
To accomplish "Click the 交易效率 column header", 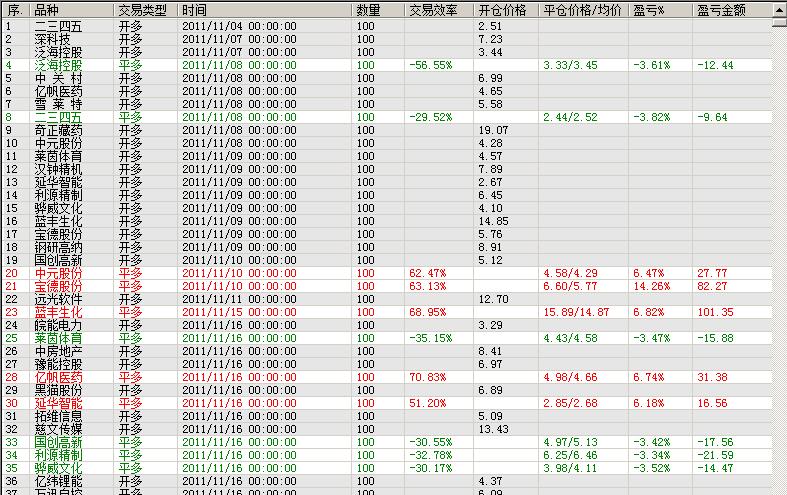I will point(439,10).
